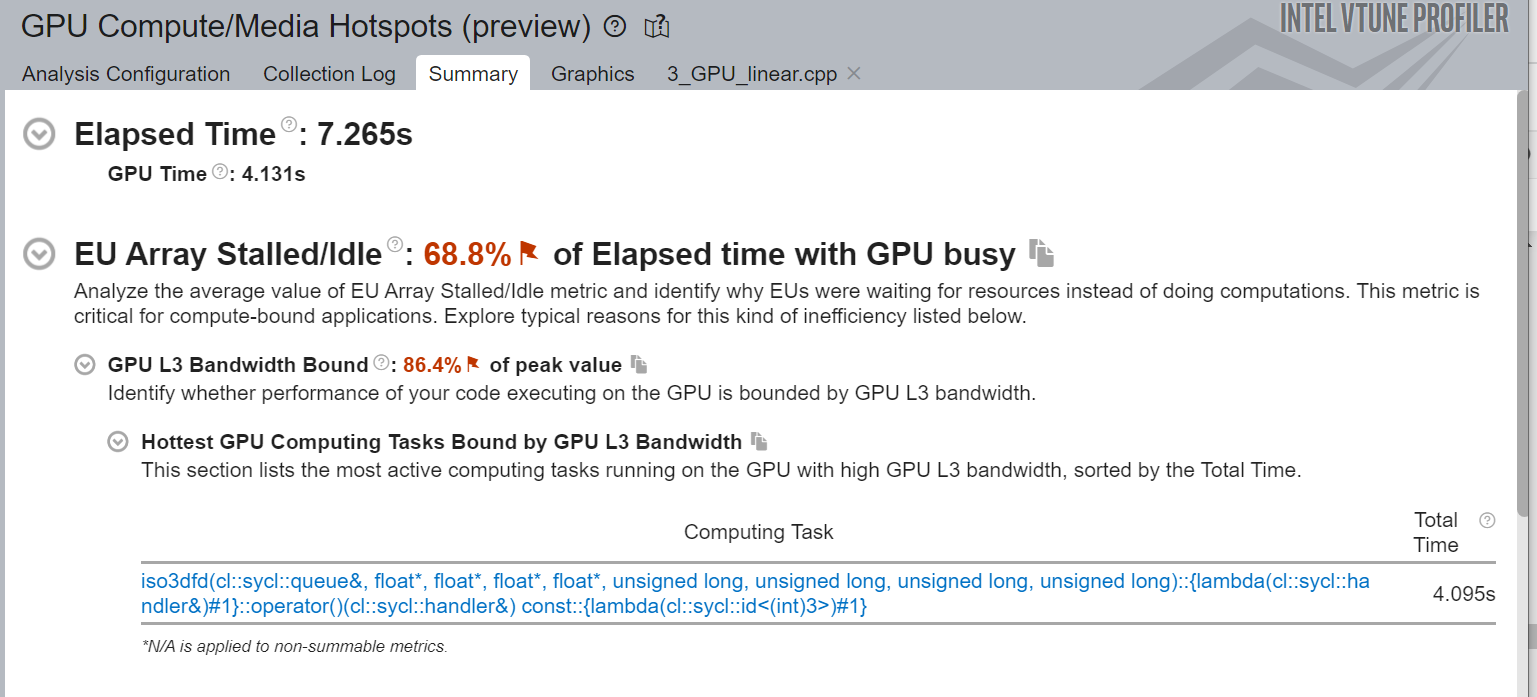Click the help icon next to Total Time column
1537x697 pixels.
pyautogui.click(x=1487, y=520)
